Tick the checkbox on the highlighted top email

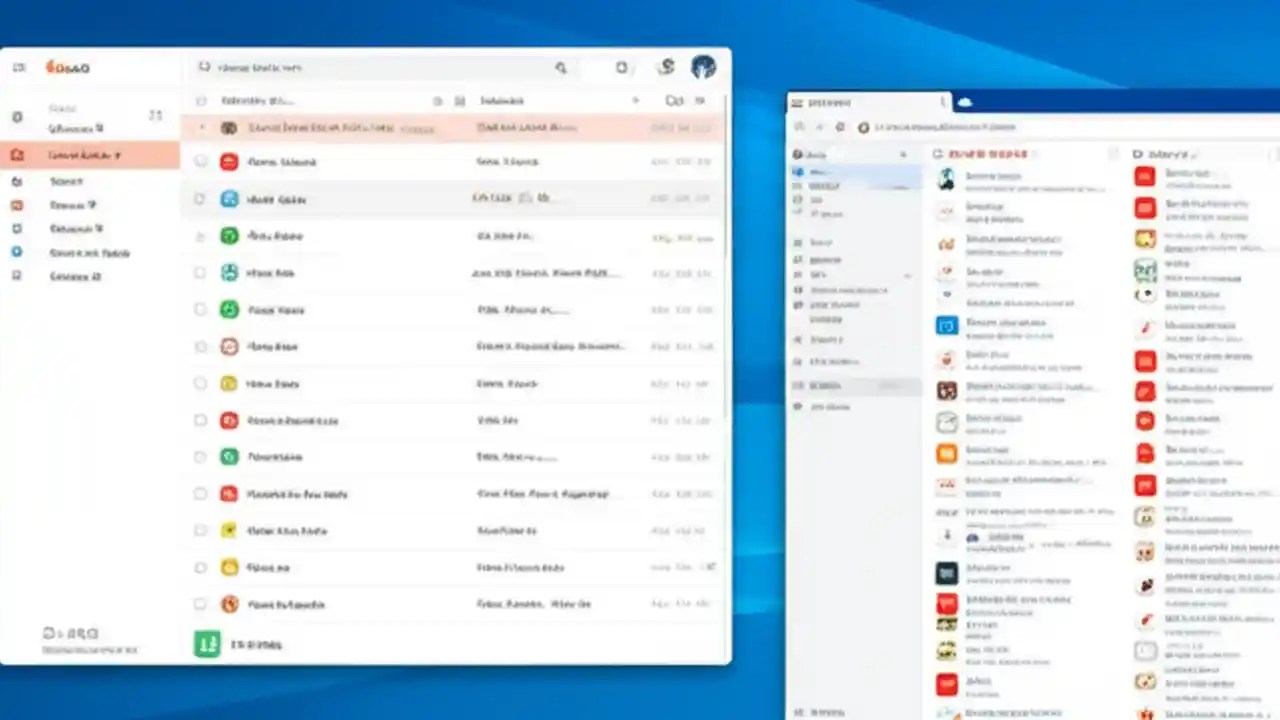(x=200, y=128)
